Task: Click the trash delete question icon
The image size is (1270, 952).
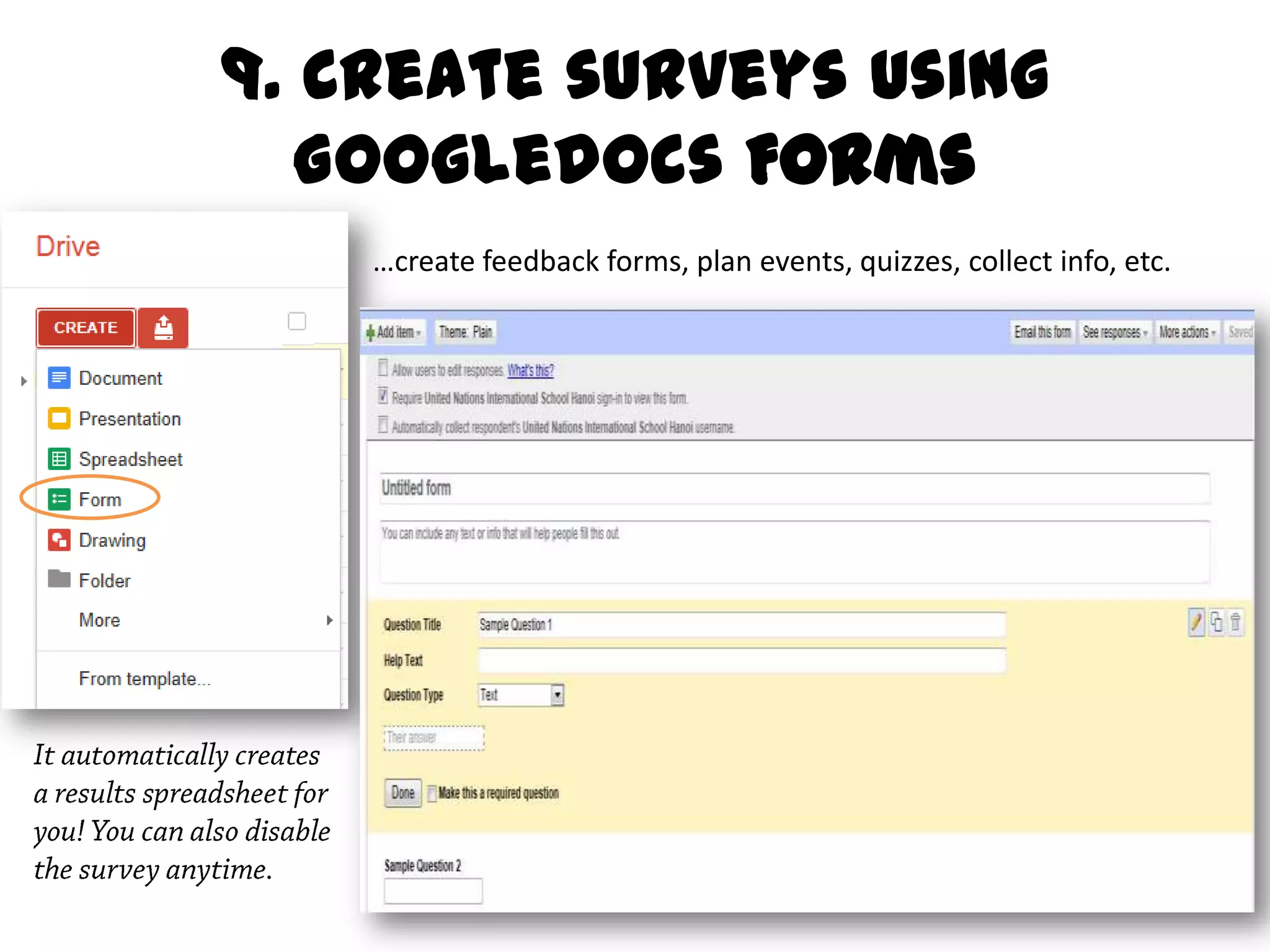Action: [x=1235, y=622]
